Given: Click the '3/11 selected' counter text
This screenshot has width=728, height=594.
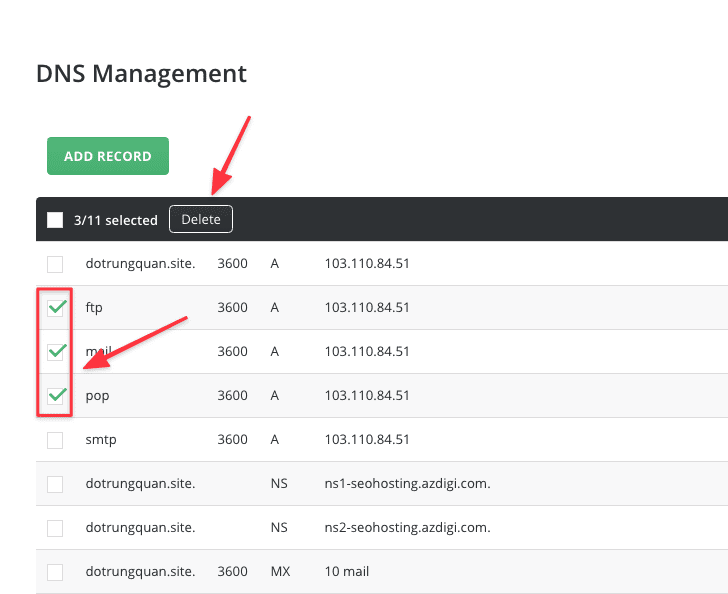Looking at the screenshot, I should [x=116, y=220].
